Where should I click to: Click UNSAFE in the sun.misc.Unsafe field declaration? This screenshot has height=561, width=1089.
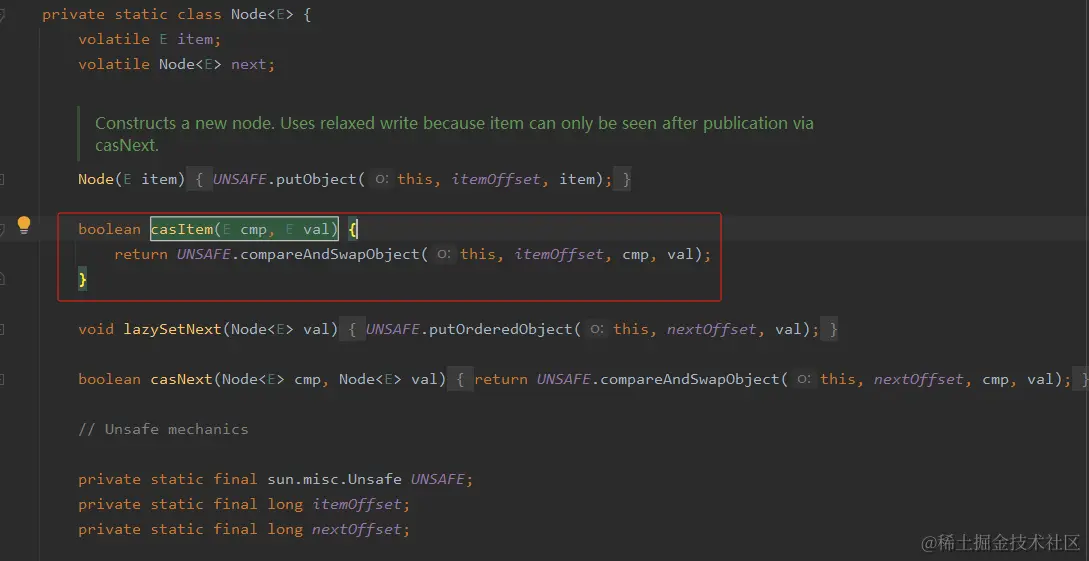click(x=439, y=479)
